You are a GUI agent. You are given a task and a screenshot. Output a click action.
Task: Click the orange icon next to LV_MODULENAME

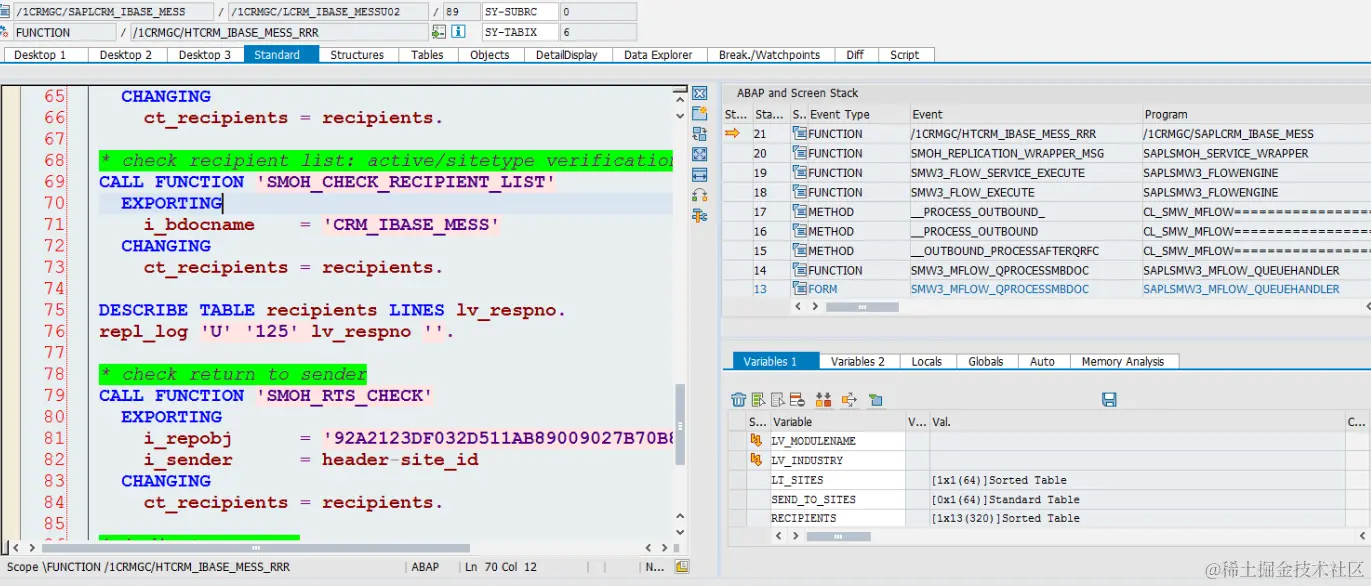click(757, 441)
